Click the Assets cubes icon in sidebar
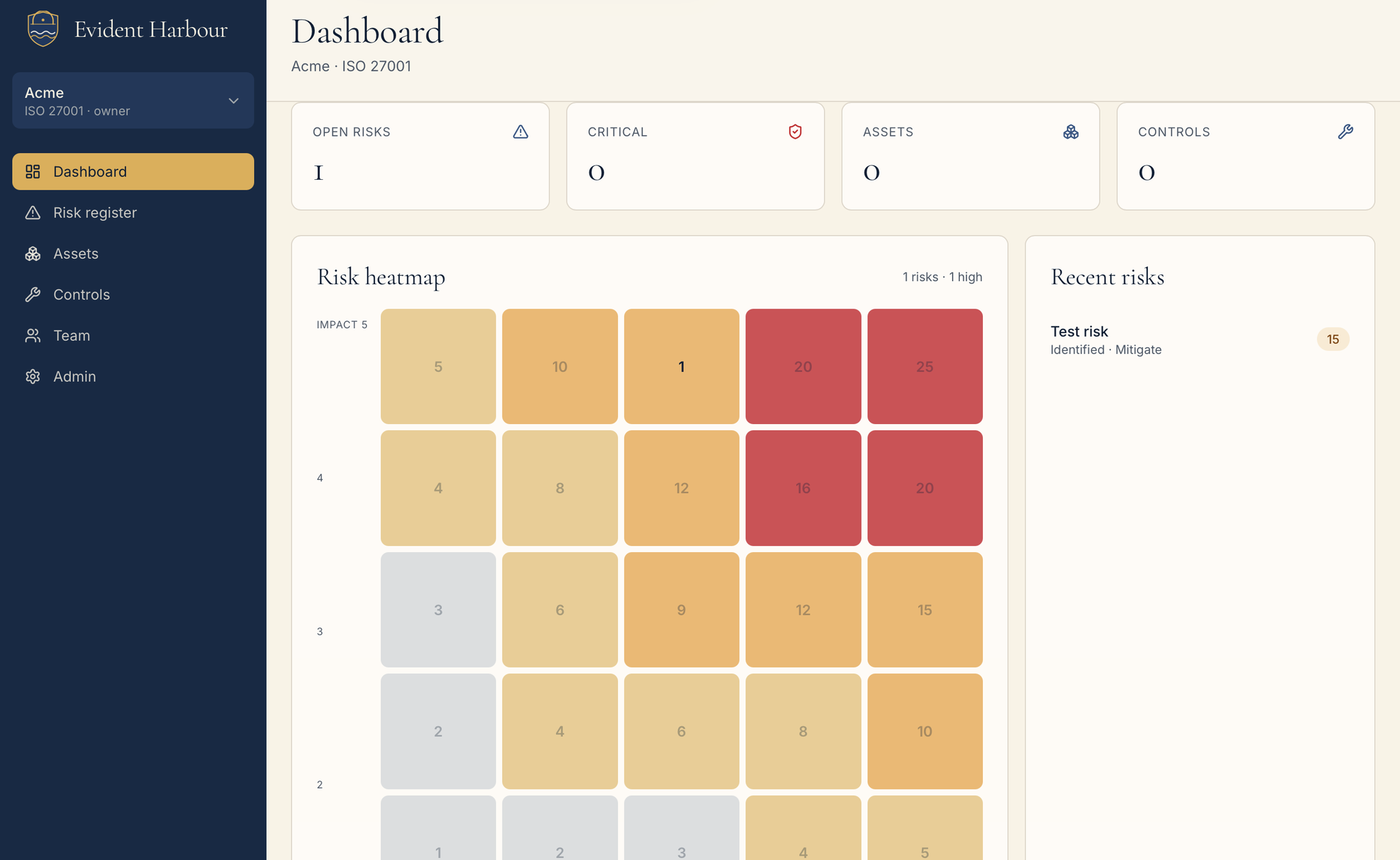 coord(33,254)
